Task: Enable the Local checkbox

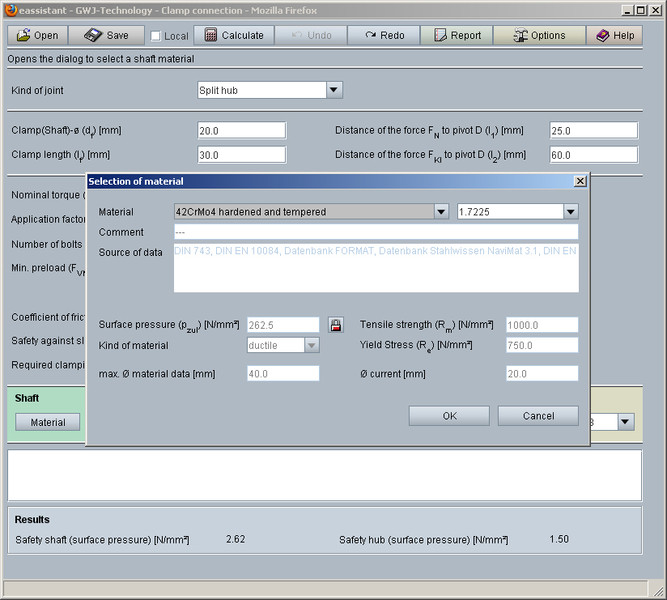Action: point(155,36)
